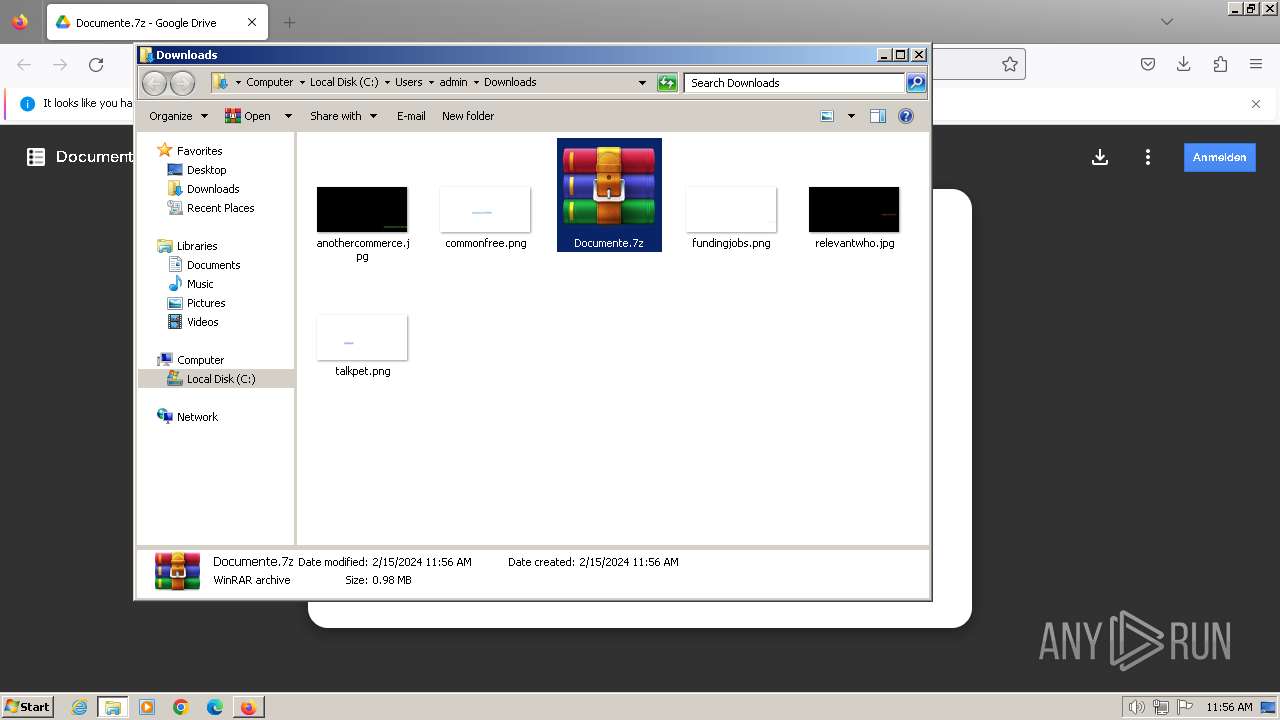Click Favorites in the navigation pane
Viewport: 1280px width, 720px height.
click(199, 151)
